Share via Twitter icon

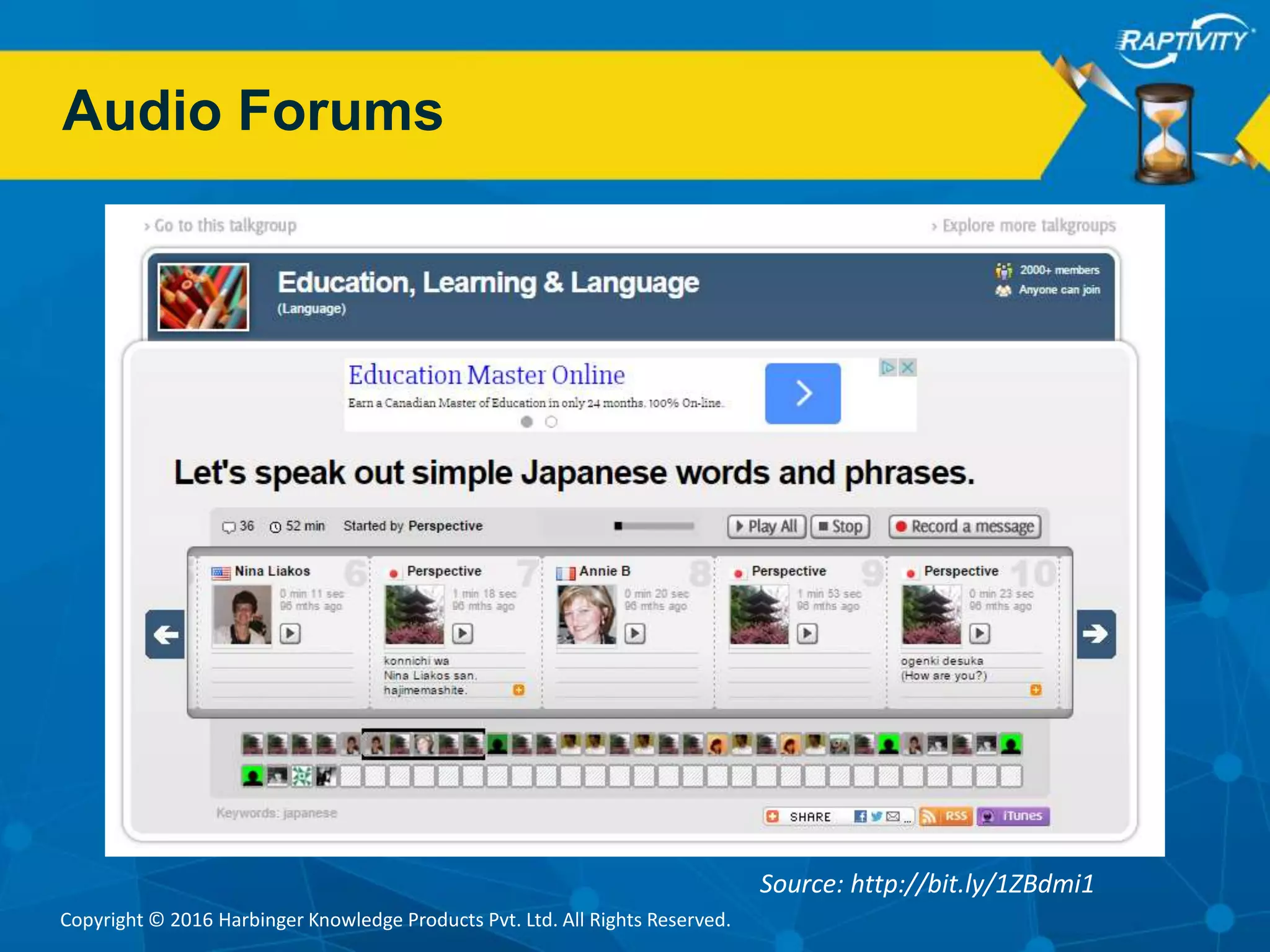(876, 816)
